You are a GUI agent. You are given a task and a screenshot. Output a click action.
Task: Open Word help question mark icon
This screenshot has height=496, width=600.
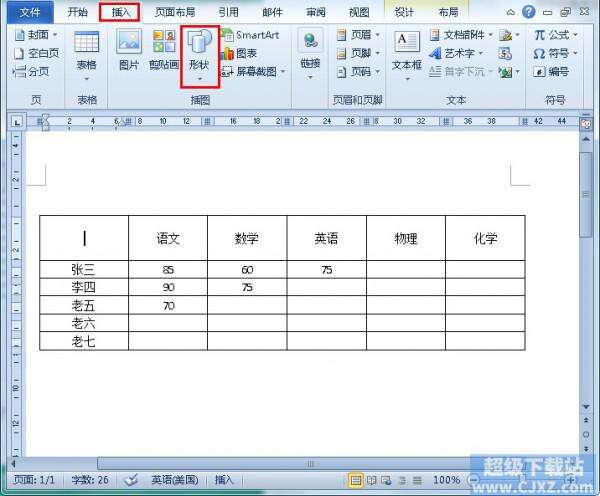click(528, 12)
